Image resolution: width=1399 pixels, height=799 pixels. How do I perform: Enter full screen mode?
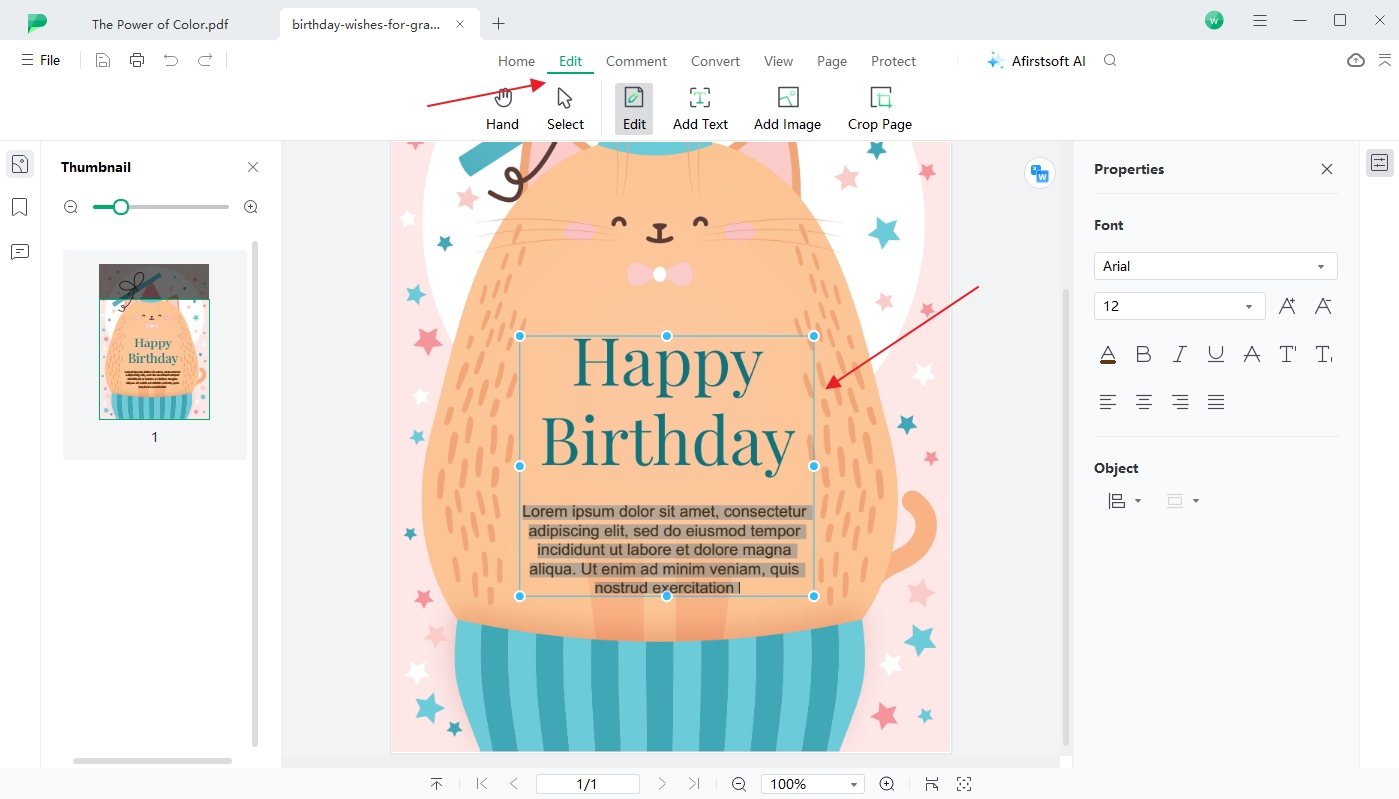pos(964,784)
